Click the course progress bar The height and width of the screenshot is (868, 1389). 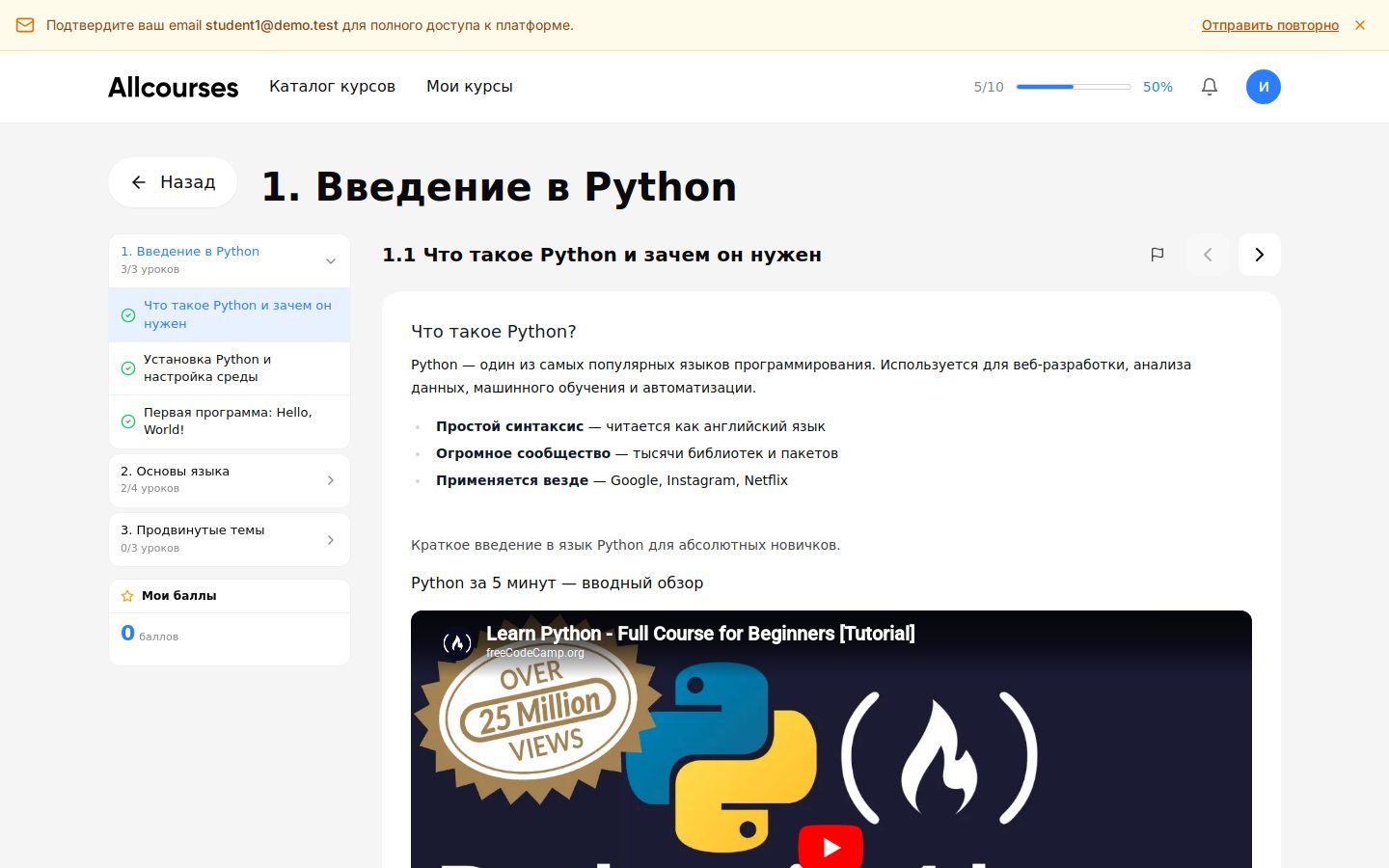point(1074,87)
